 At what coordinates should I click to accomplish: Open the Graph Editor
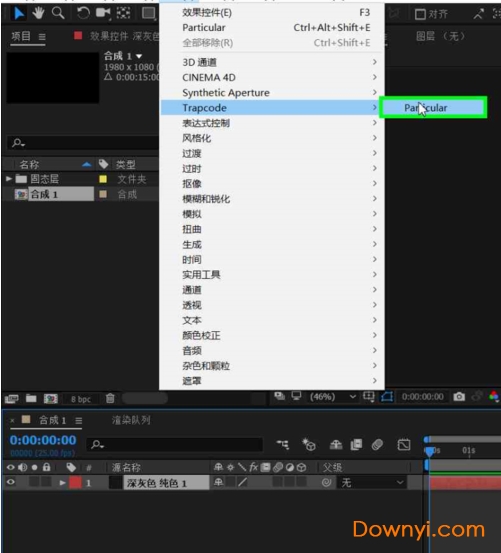point(404,445)
